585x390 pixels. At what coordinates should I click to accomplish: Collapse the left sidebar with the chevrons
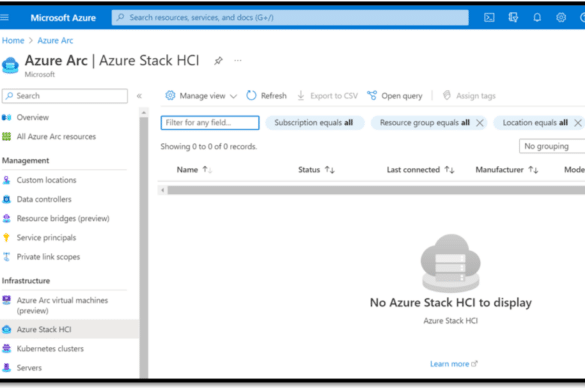click(x=139, y=96)
